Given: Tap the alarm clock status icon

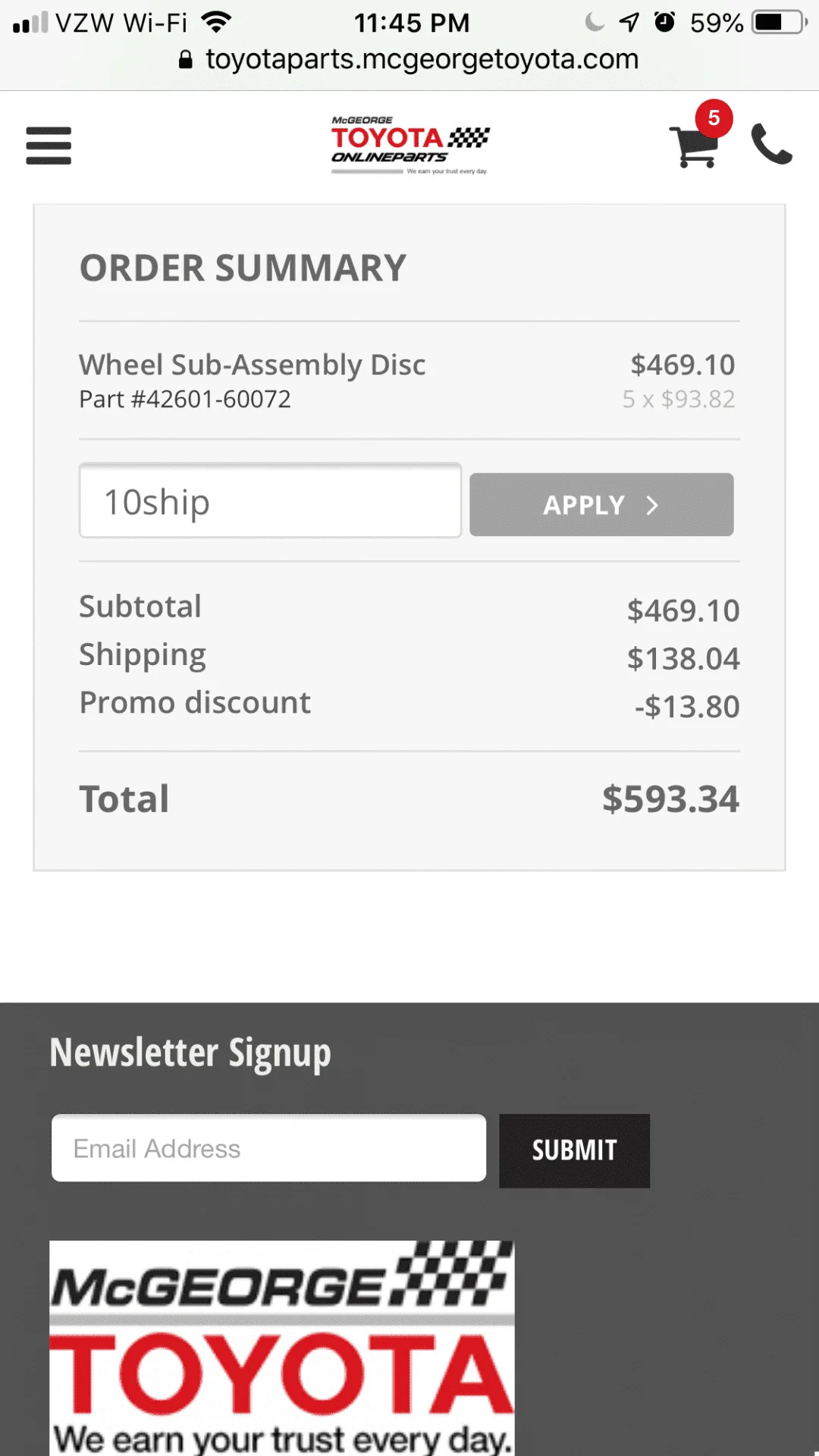Looking at the screenshot, I should [x=664, y=23].
